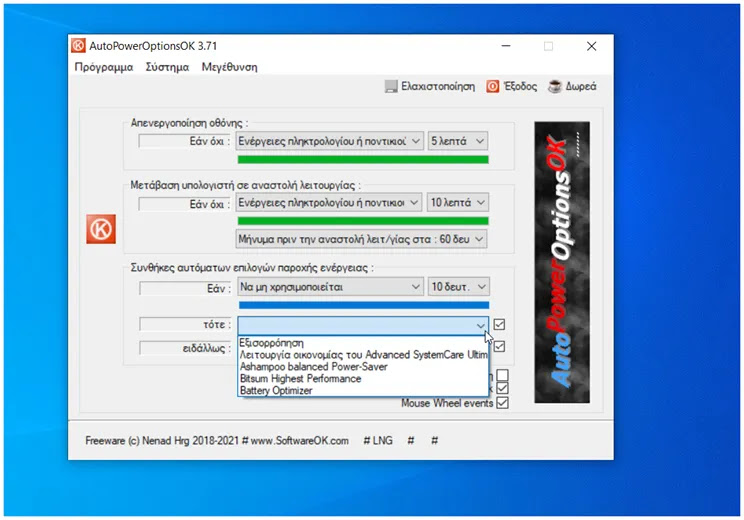Screen dimensions: 744x520
Task: Toggle the checkbox beside the τότε dropdown
Action: coord(499,325)
